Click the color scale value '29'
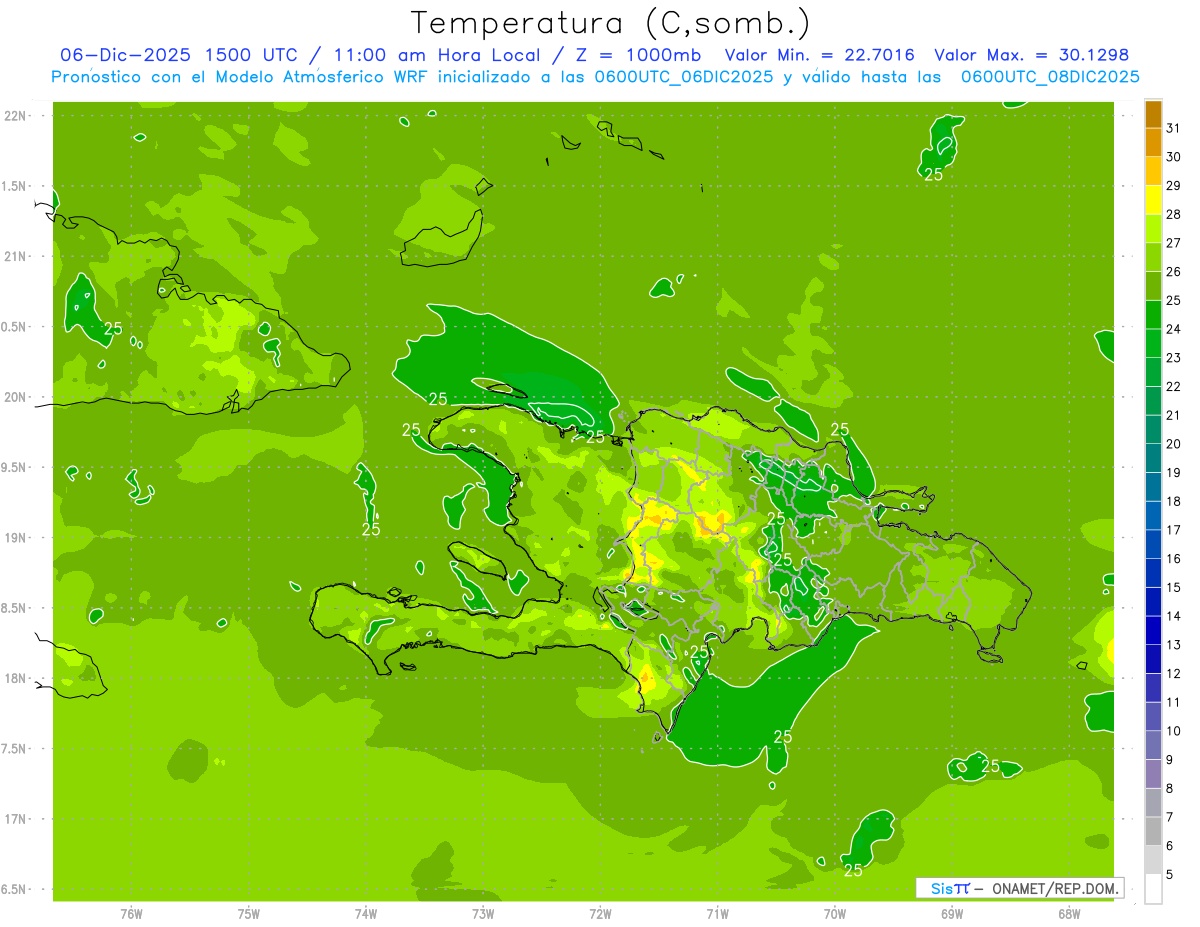The width and height of the screenshot is (1200, 927). pos(1174,186)
